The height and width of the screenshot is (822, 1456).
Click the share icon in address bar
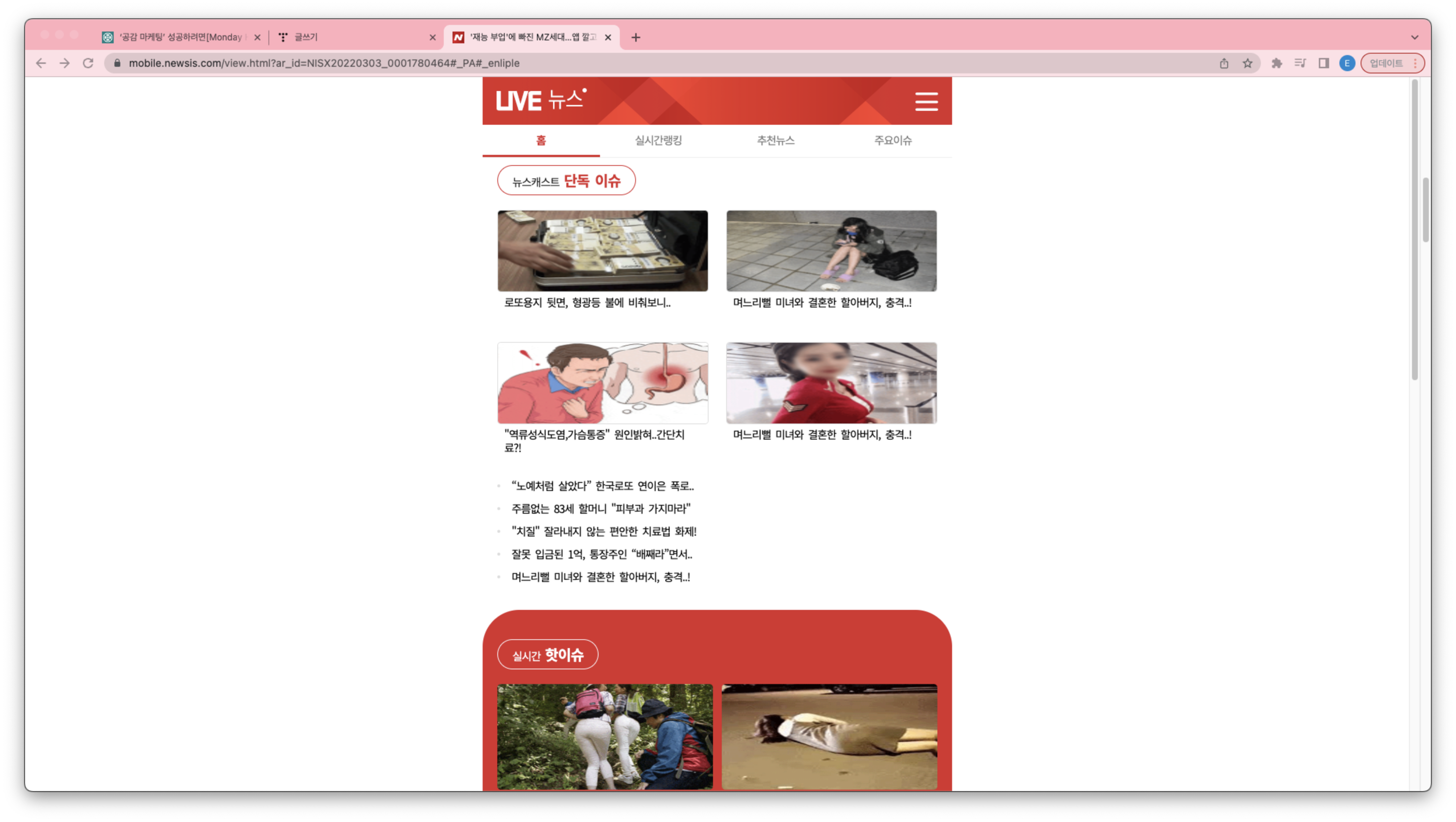[1224, 63]
